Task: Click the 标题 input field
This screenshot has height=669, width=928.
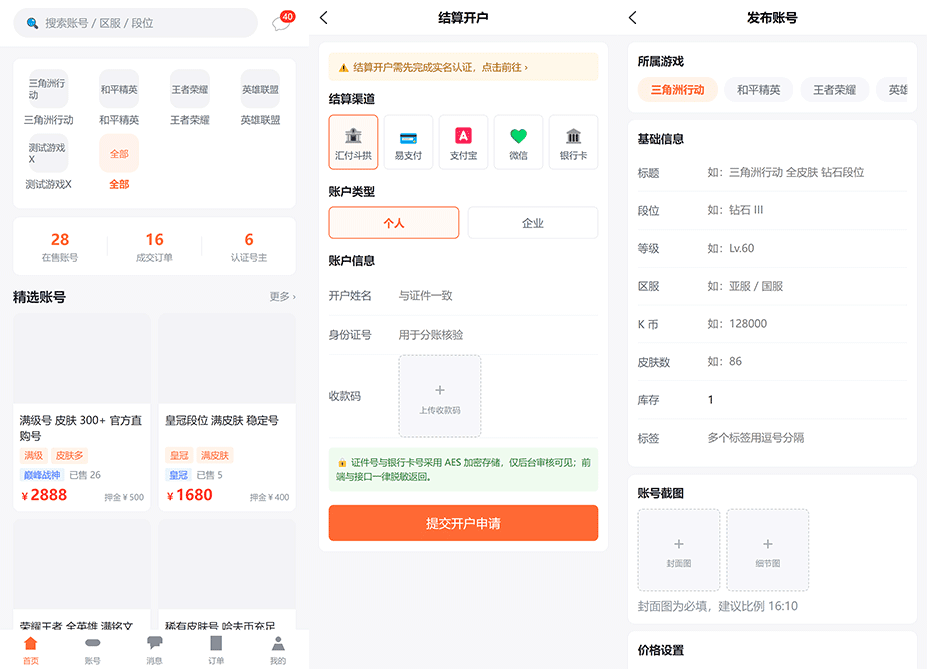Action: click(807, 172)
